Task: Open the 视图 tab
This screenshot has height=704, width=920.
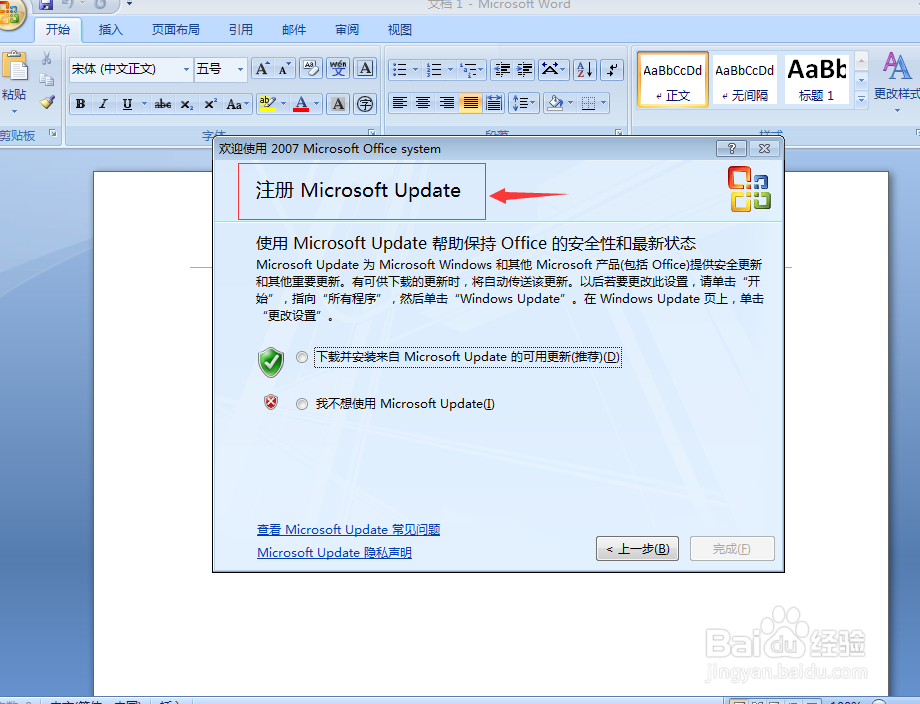Action: [x=400, y=29]
